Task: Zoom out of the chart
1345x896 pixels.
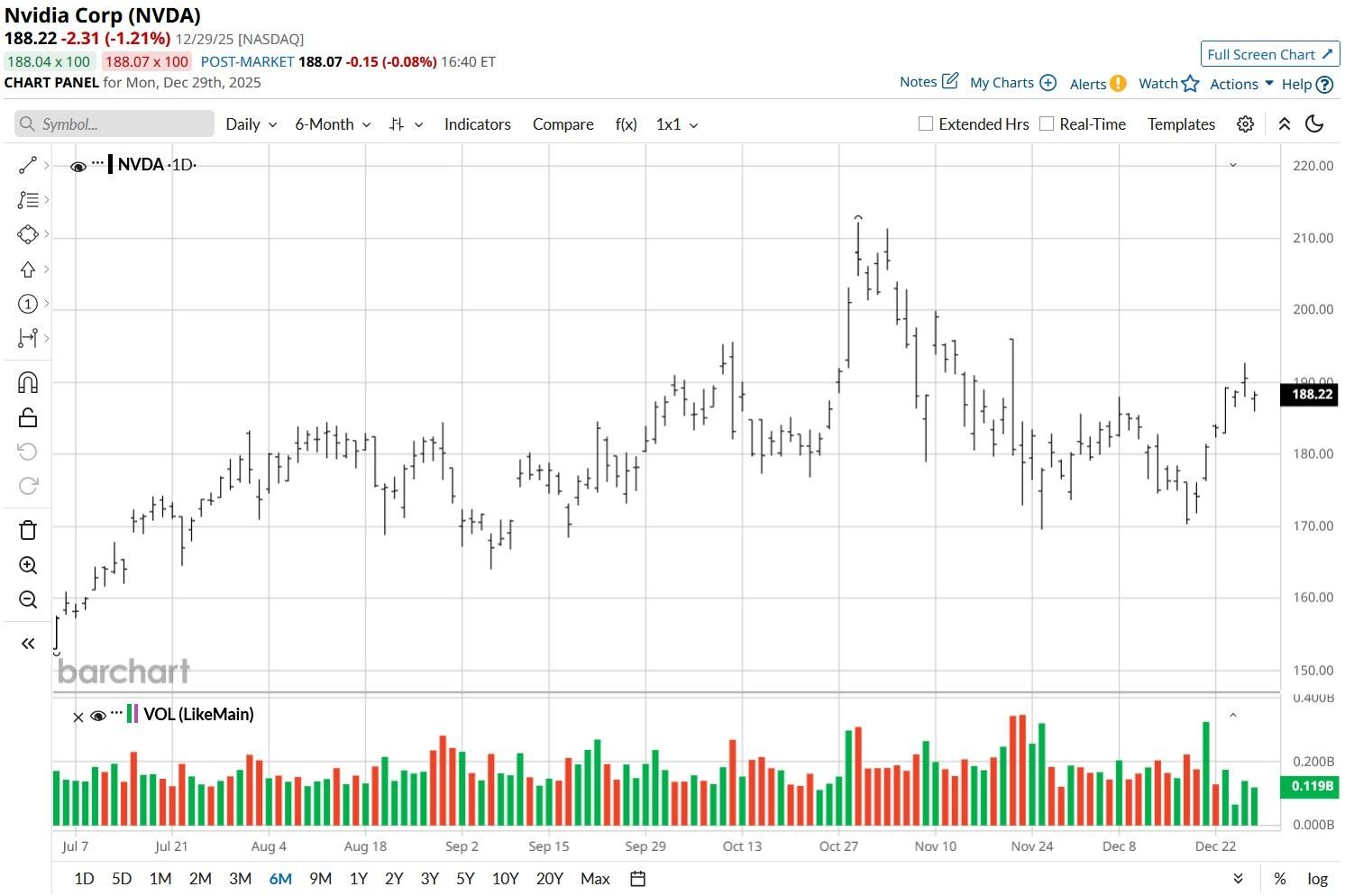Action: [28, 599]
